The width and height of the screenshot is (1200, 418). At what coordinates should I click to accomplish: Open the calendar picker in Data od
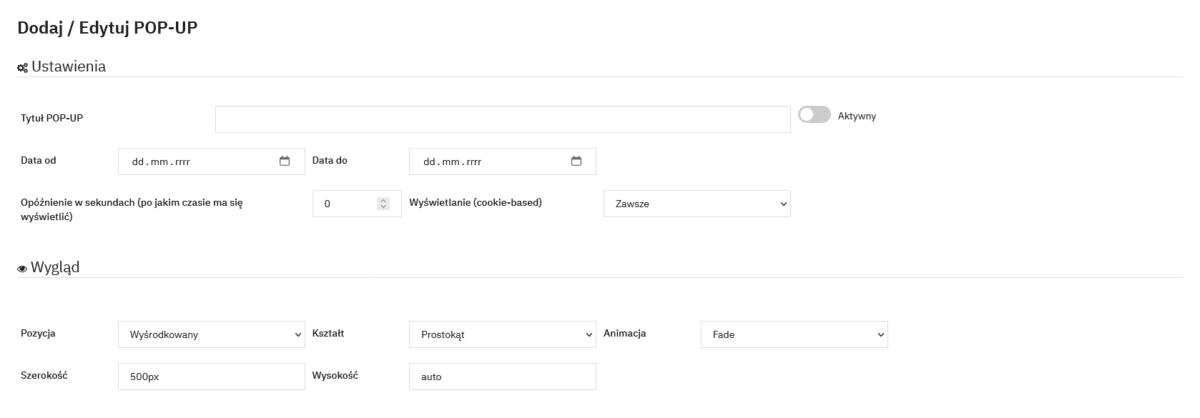click(x=284, y=161)
